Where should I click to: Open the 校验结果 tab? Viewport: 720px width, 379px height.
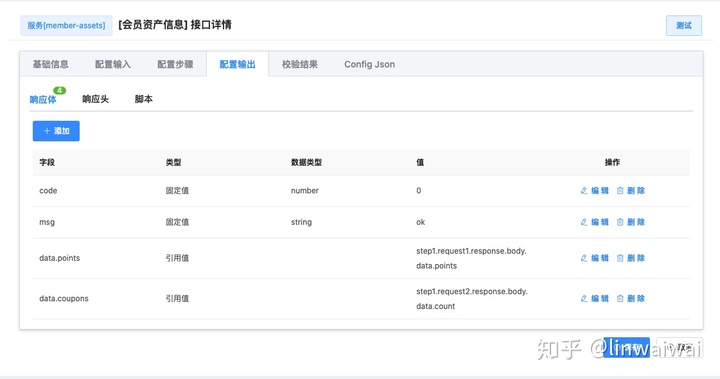[300, 64]
